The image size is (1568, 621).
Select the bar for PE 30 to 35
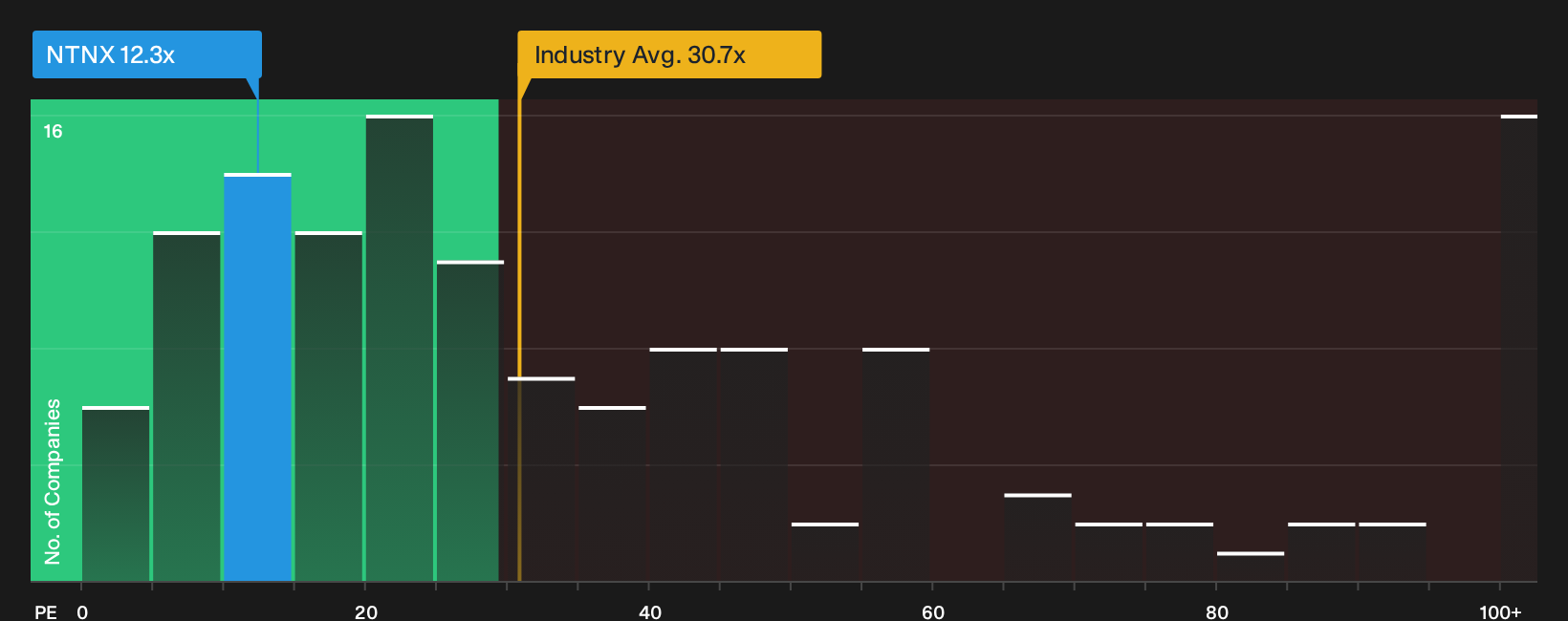coord(541,480)
